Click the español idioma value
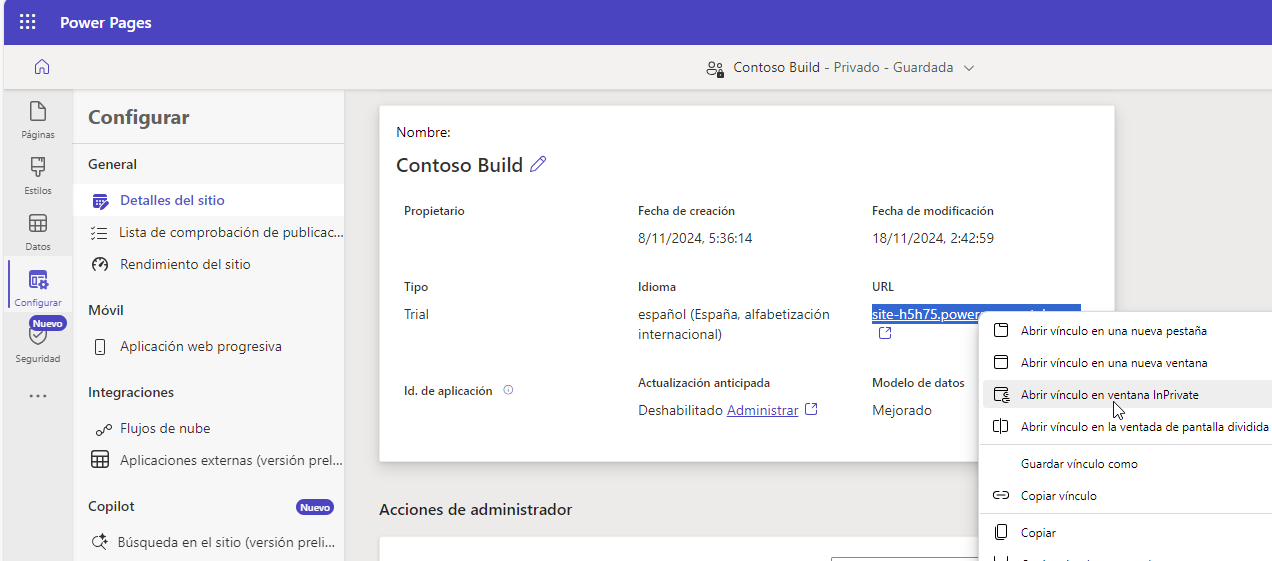 pyautogui.click(x=734, y=324)
